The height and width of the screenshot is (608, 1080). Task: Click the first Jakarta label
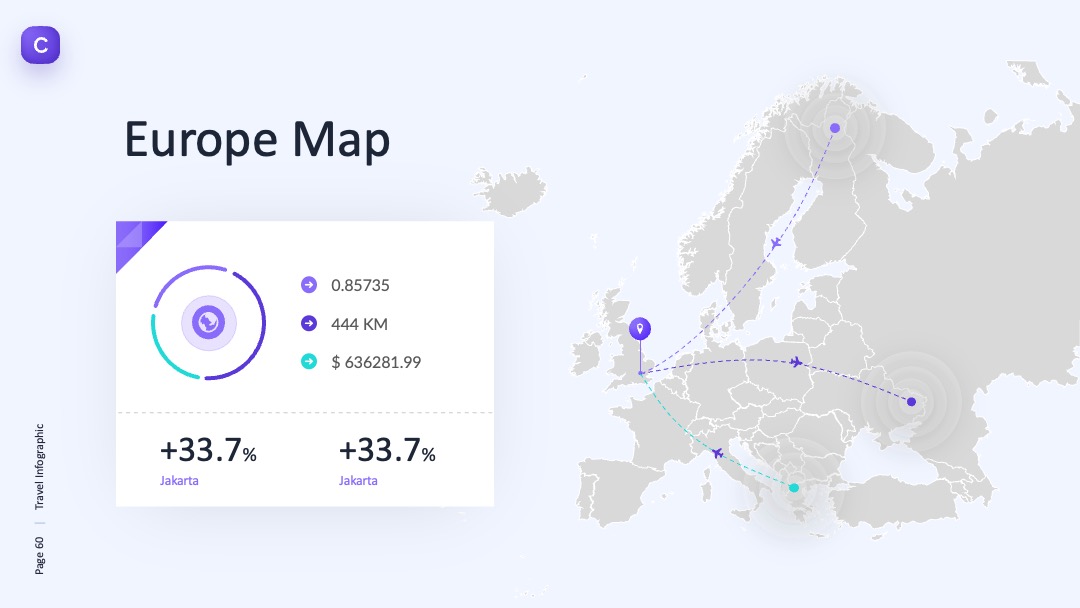(x=179, y=481)
